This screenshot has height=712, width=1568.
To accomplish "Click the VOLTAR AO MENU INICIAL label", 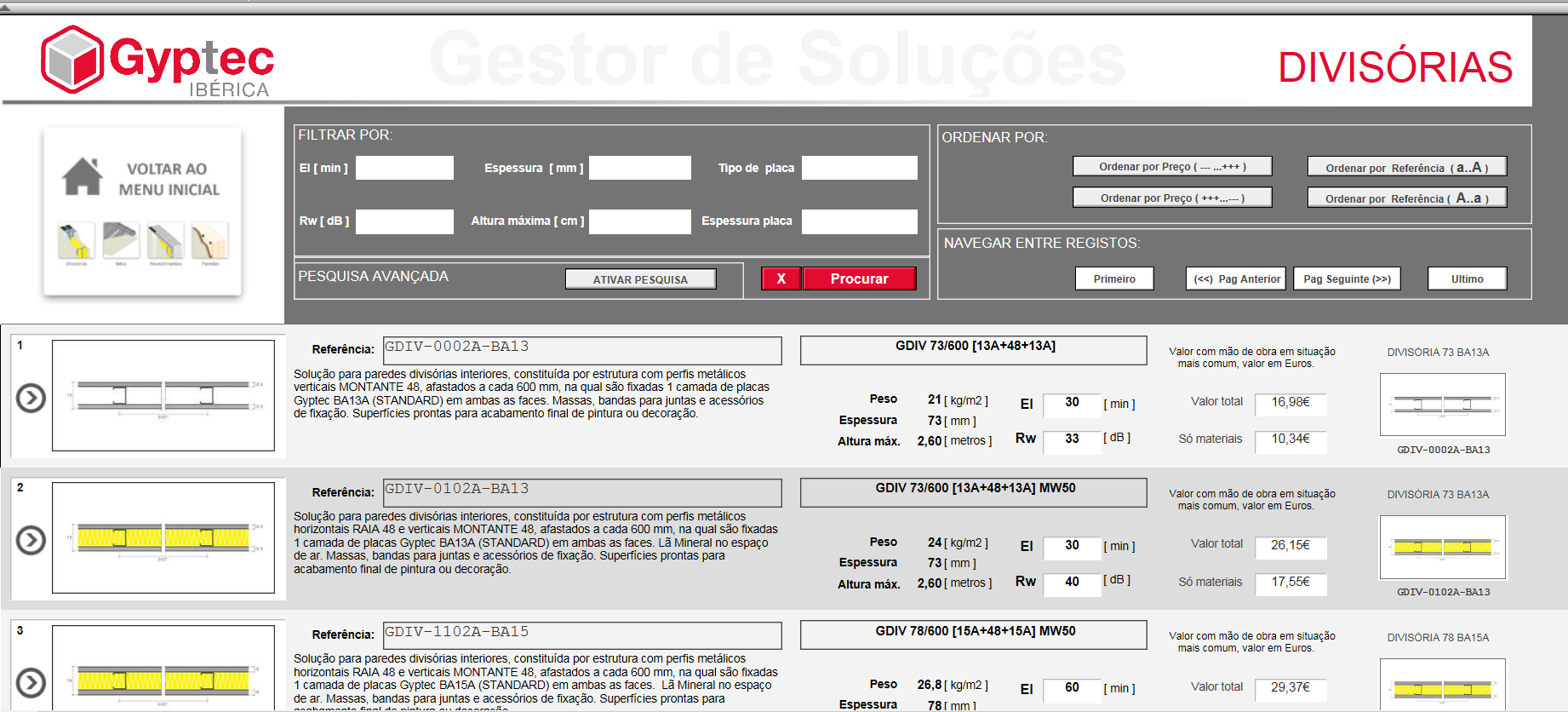I will pos(169,180).
